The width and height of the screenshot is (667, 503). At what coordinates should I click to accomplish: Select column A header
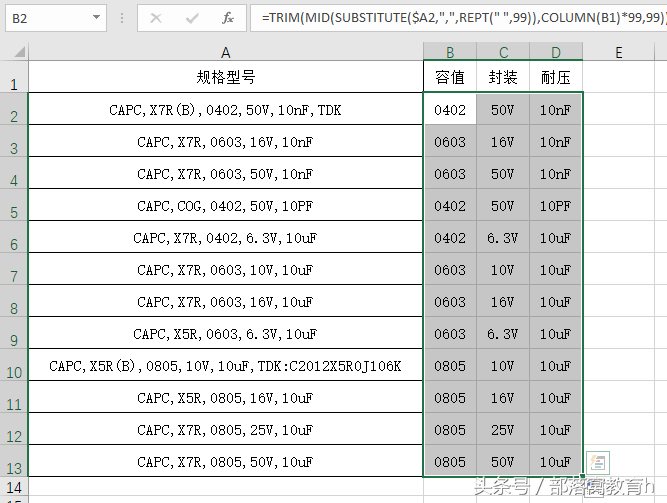pos(225,52)
